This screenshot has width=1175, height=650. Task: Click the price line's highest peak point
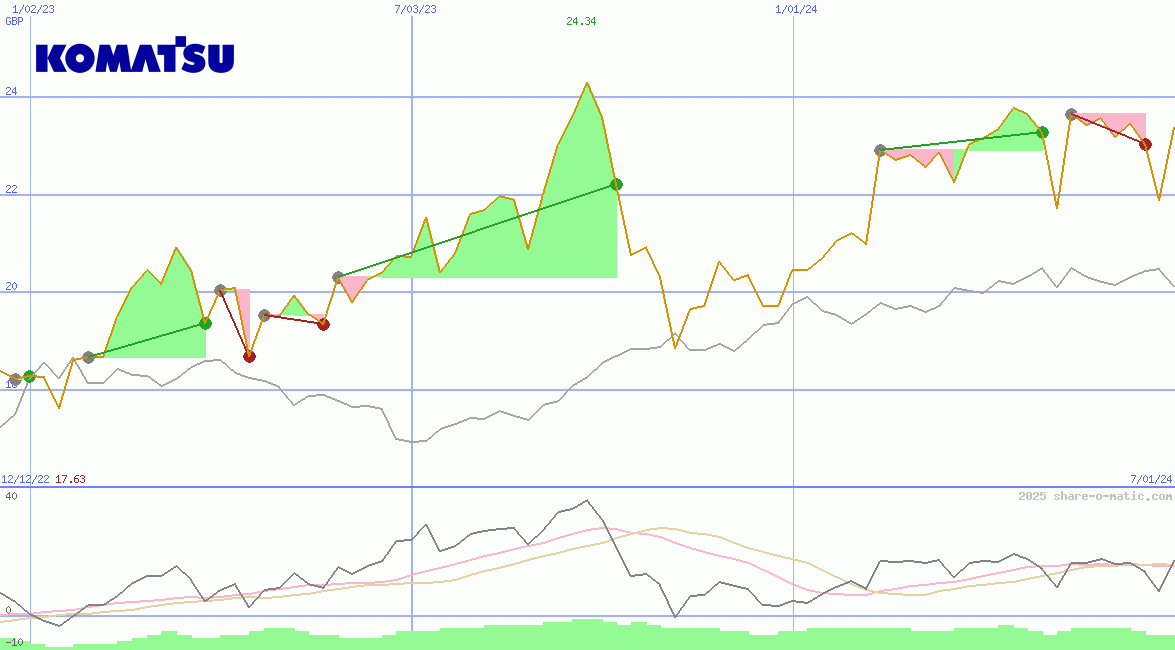tap(586, 83)
